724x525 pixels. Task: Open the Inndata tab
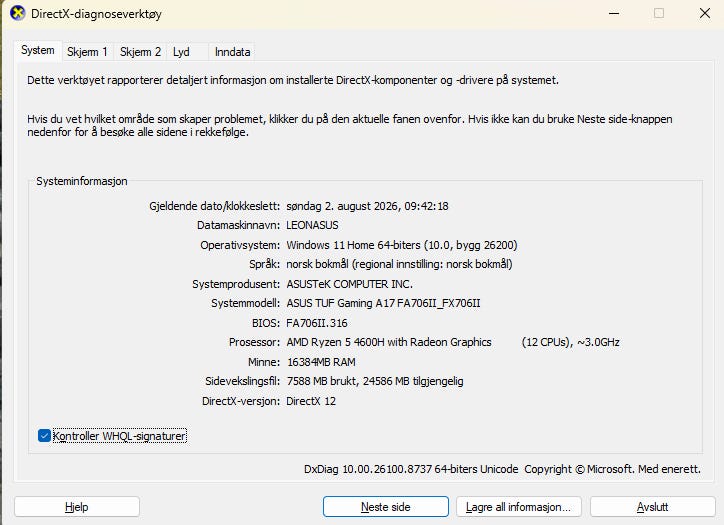[233, 52]
